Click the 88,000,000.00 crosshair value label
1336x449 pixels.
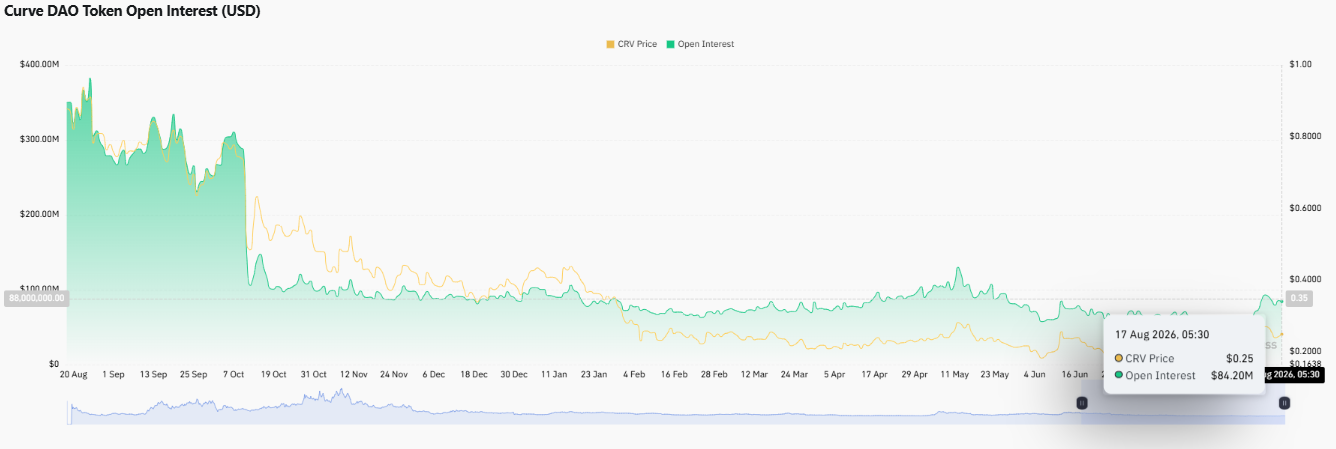pos(36,298)
